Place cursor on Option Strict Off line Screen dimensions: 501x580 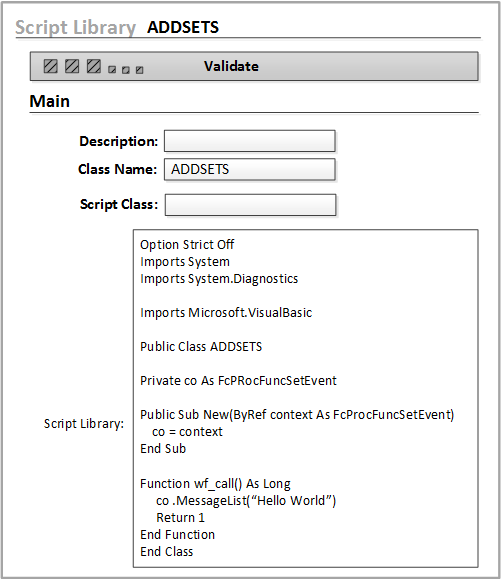coord(187,245)
